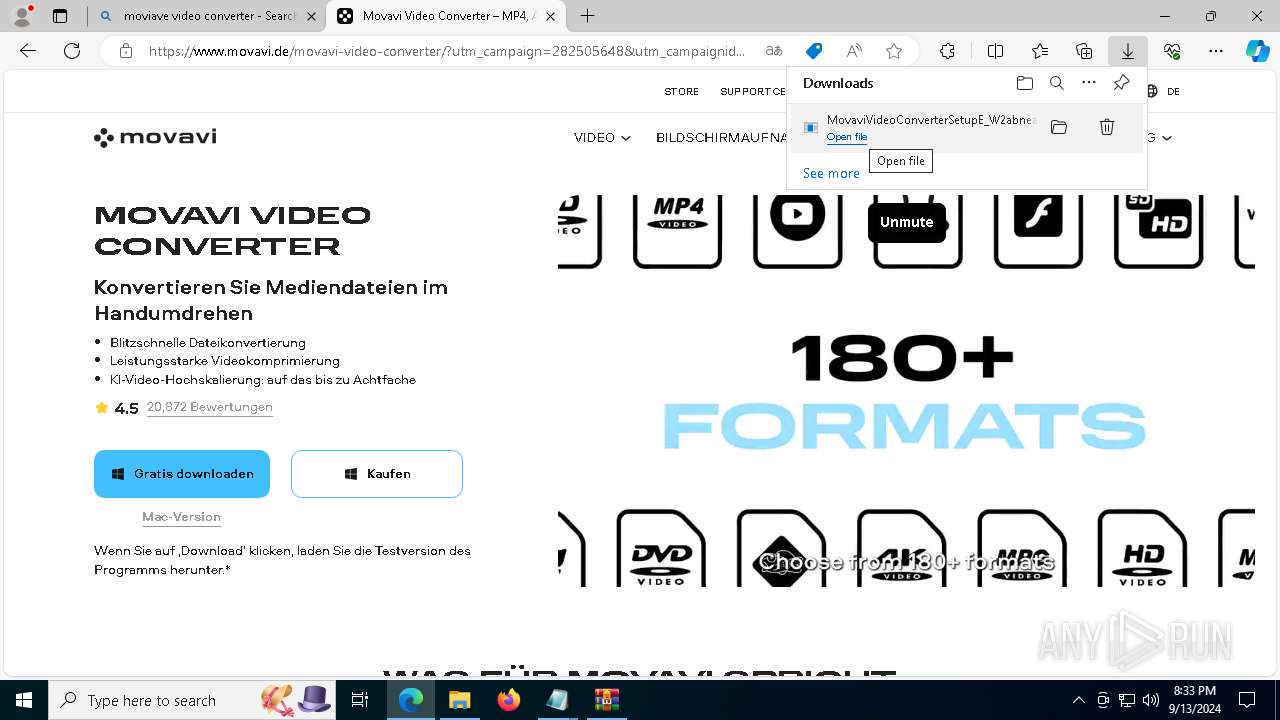
Task: Click the Open file link
Action: (847, 137)
